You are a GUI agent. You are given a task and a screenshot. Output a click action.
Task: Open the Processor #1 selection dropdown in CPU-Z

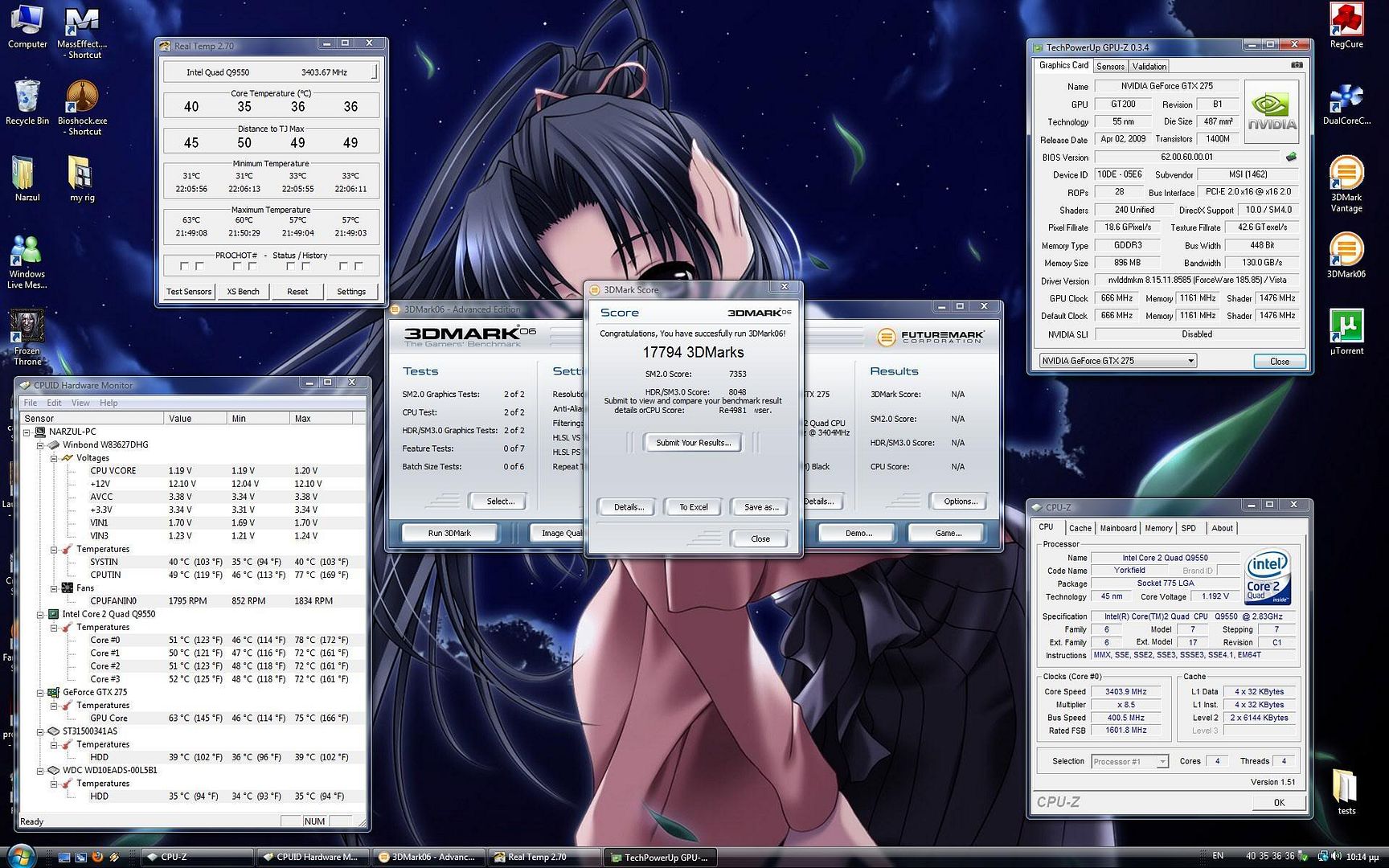click(1162, 761)
